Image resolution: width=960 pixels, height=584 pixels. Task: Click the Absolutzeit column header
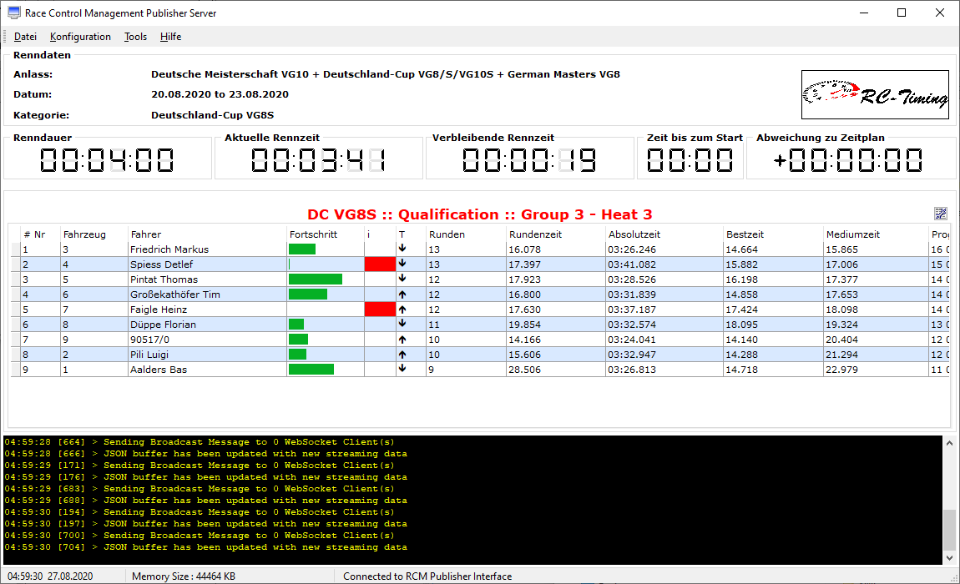pyautogui.click(x=634, y=234)
